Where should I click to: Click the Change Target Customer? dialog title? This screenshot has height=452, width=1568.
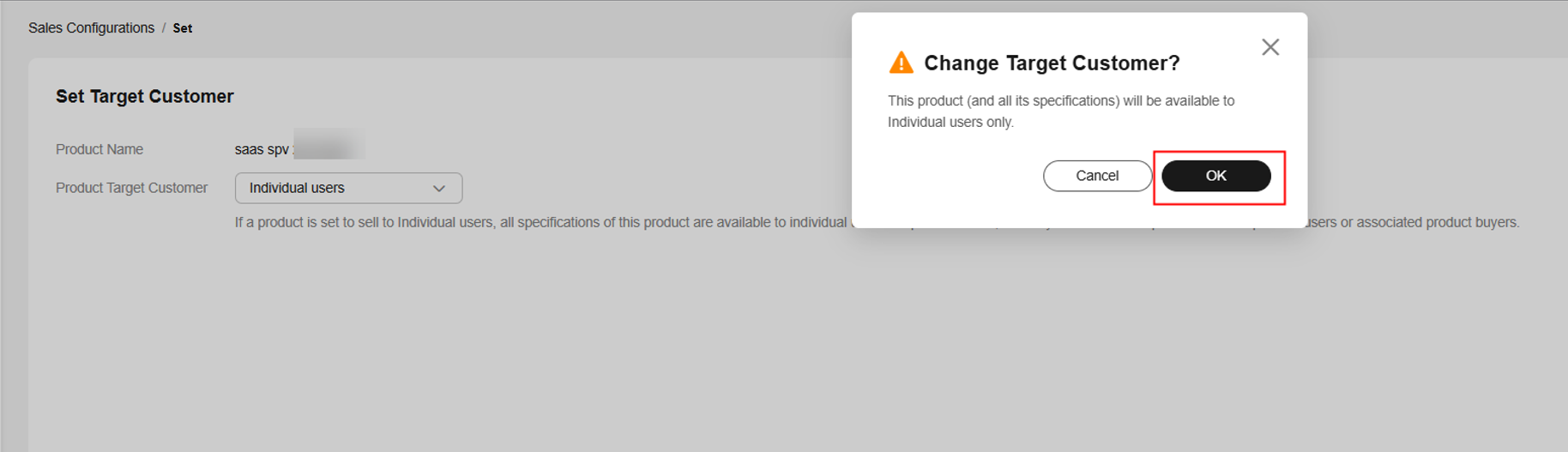[1052, 63]
